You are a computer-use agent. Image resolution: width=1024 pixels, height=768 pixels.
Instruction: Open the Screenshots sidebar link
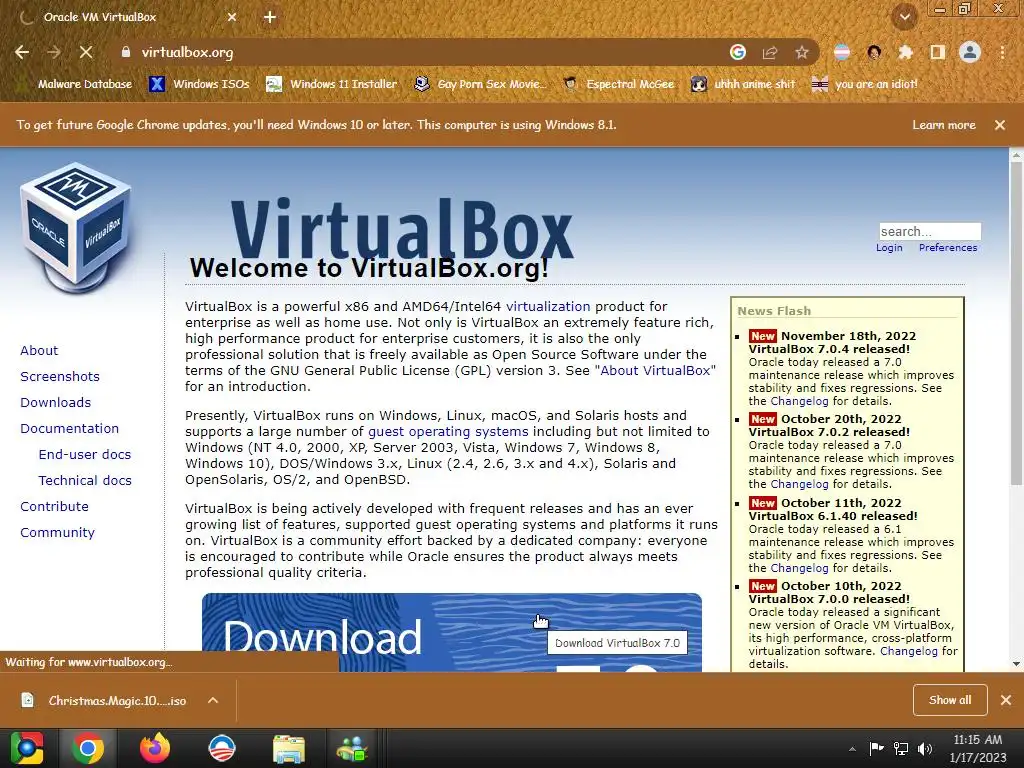pos(60,377)
